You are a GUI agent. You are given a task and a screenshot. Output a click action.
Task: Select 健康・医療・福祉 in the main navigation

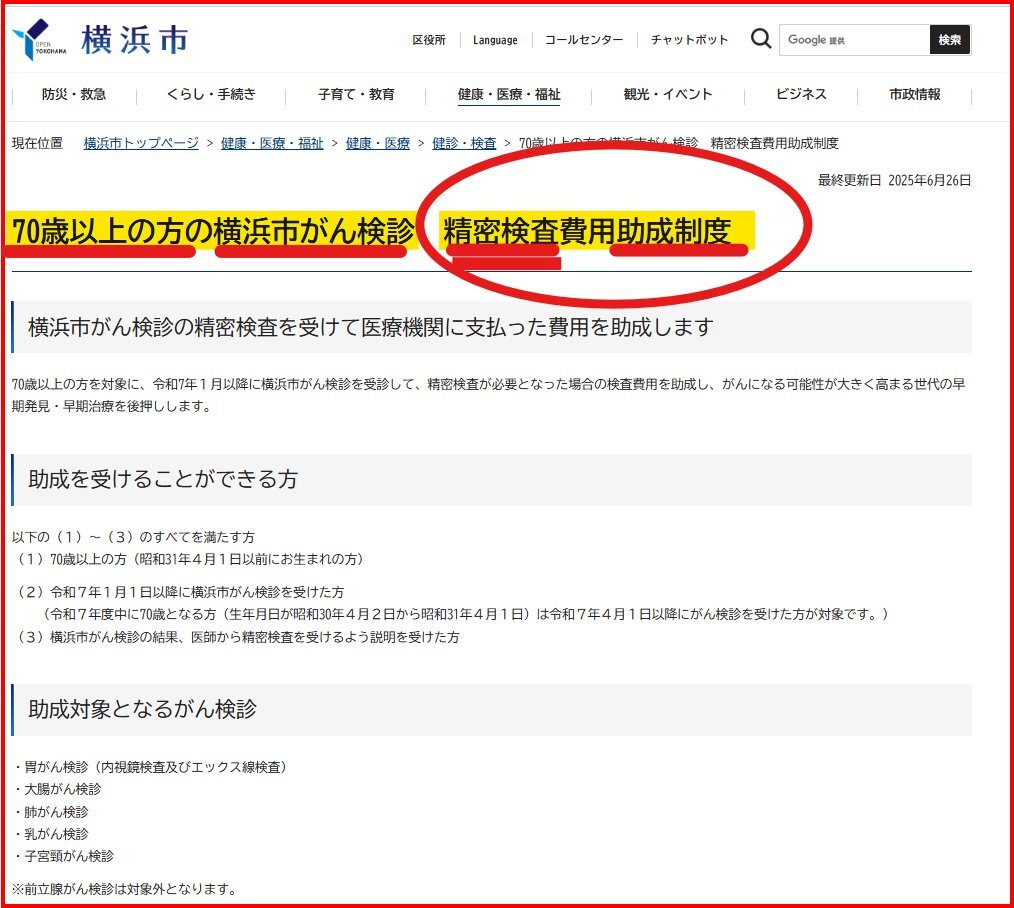point(509,95)
